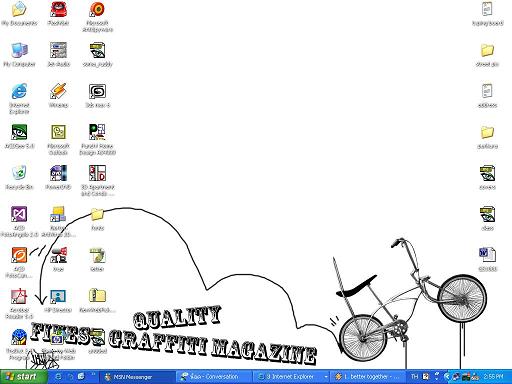Open the Start menu
This screenshot has height=384, width=512.
[23, 377]
